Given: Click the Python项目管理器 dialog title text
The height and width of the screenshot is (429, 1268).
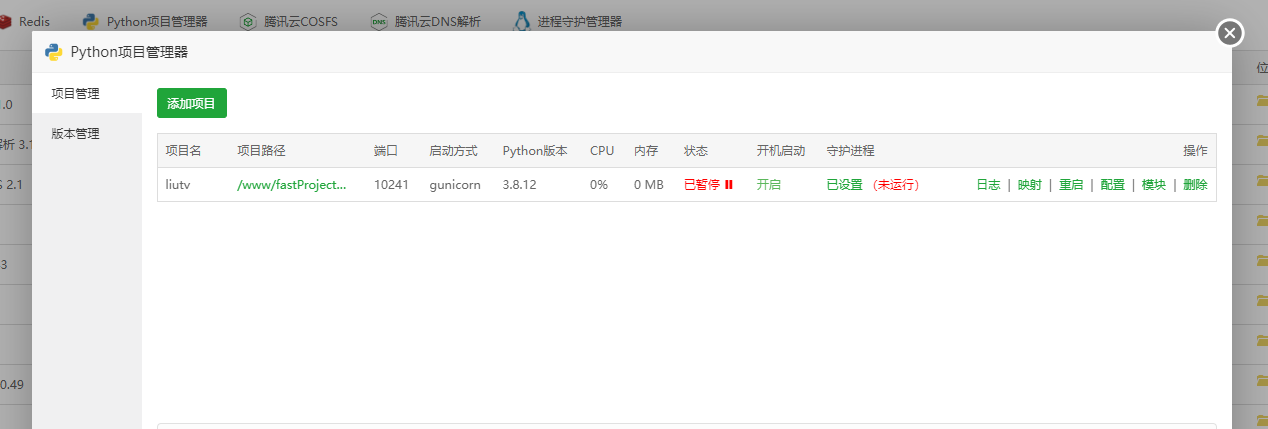Looking at the screenshot, I should [129, 52].
